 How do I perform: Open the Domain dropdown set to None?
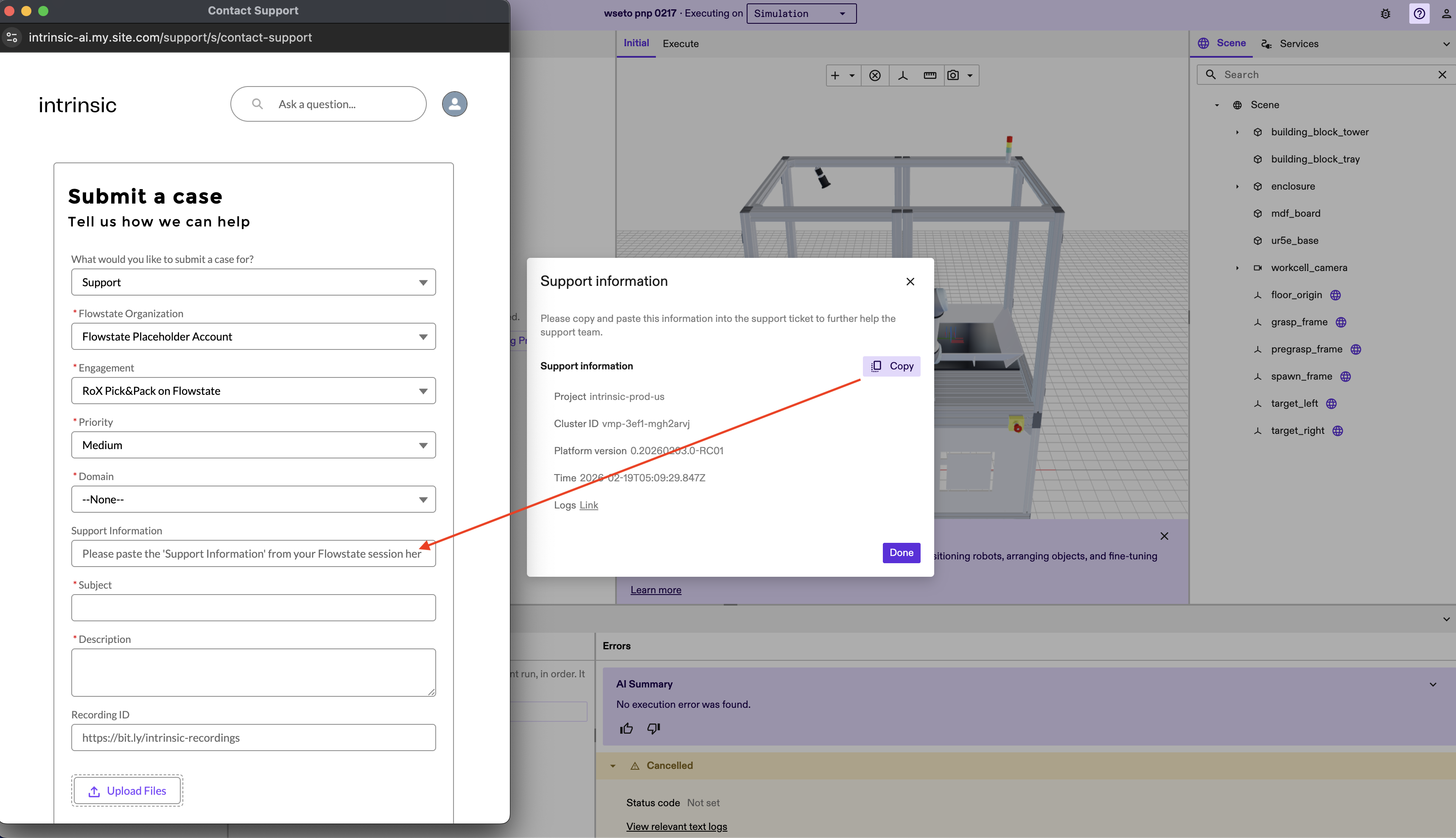click(253, 499)
